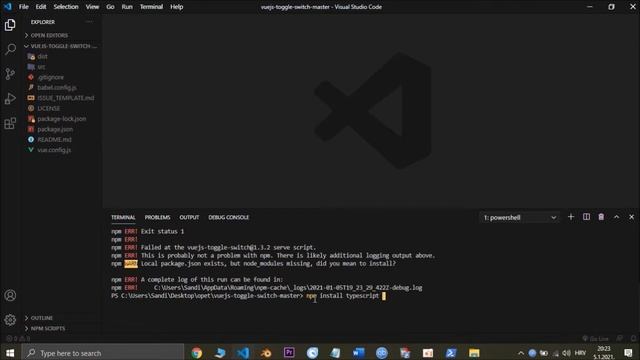Click errors and warnings status indicator
The width and height of the screenshot is (640, 360).
pyautogui.click(x=18, y=338)
